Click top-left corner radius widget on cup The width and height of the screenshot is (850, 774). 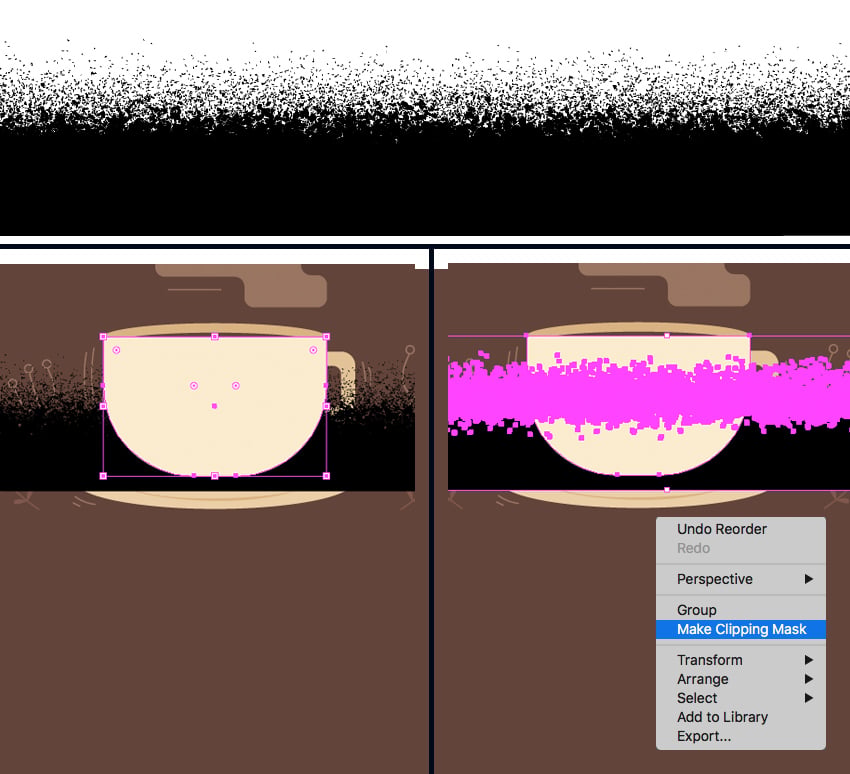pyautogui.click(x=116, y=350)
